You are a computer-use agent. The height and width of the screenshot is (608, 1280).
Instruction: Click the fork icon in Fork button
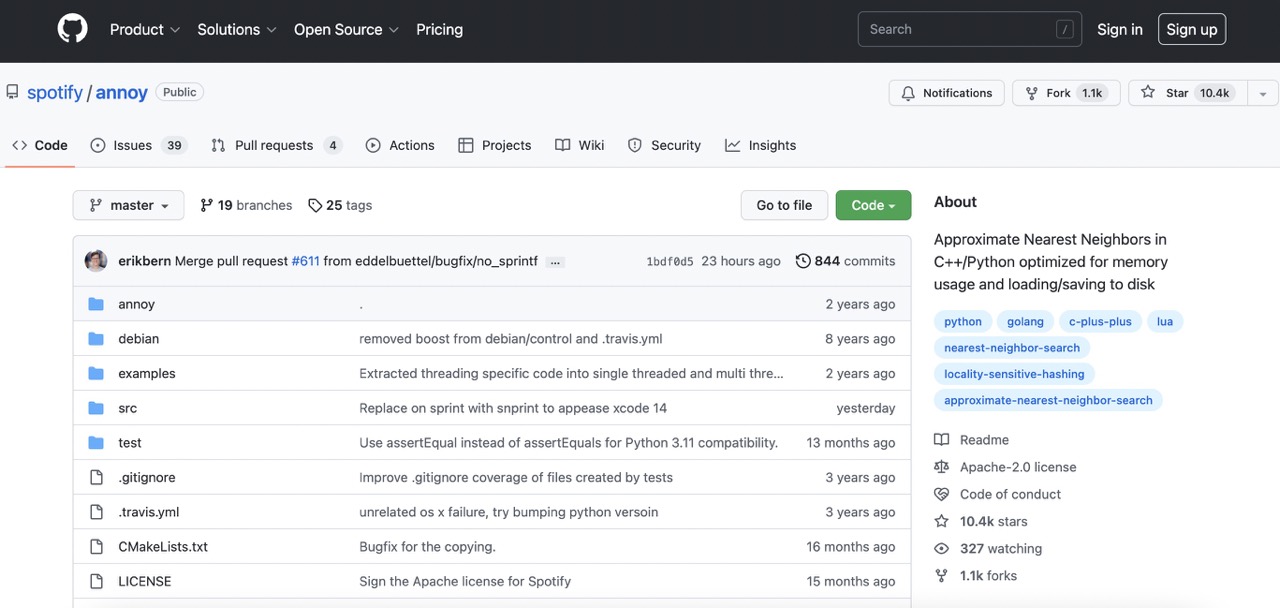(x=1031, y=93)
